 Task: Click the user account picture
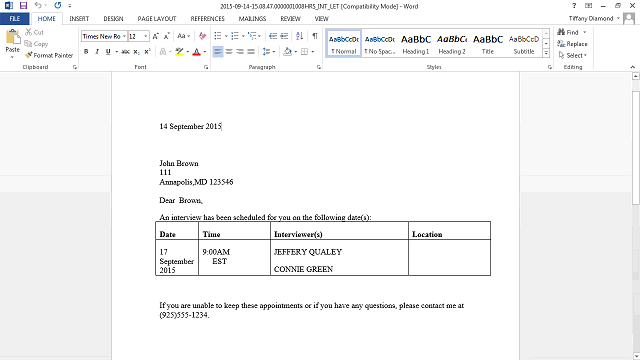click(629, 18)
